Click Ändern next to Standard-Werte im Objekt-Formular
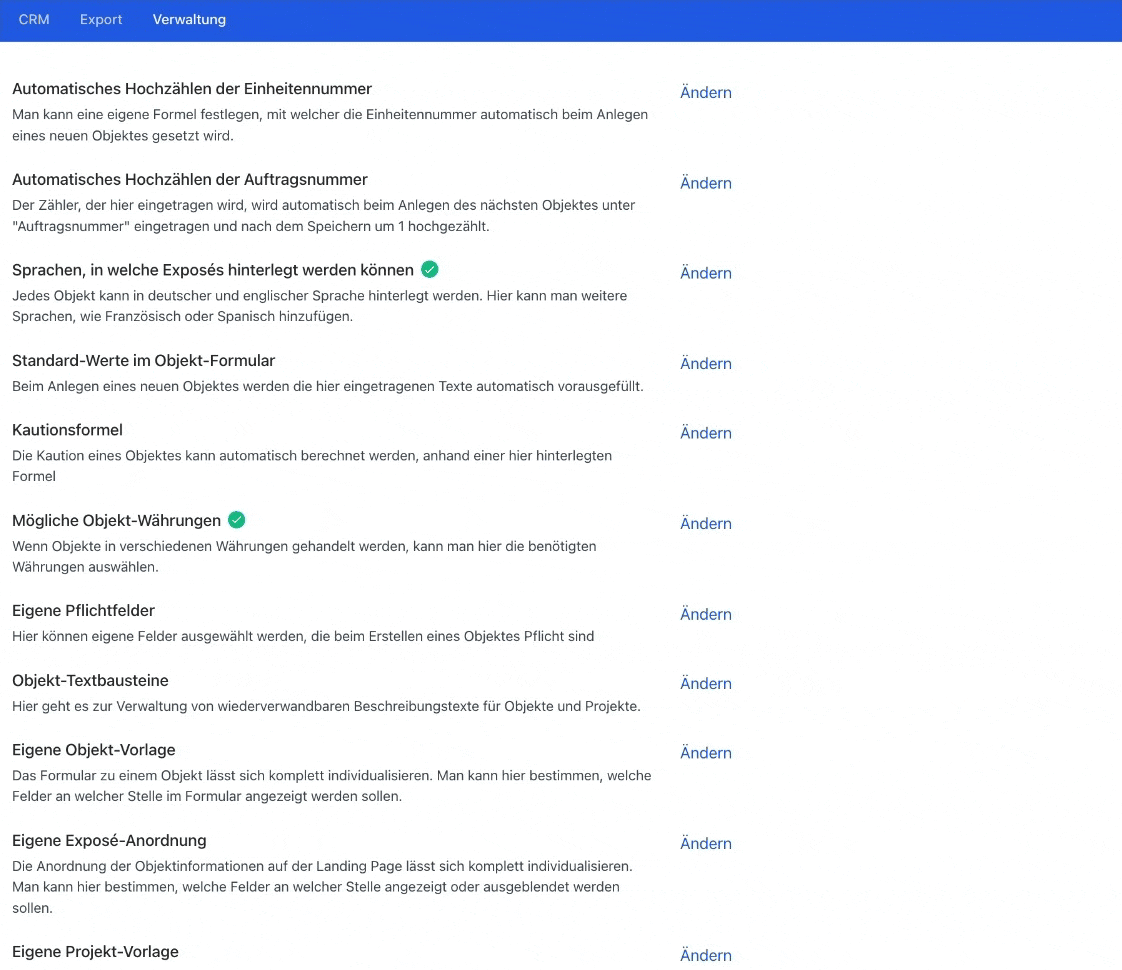 click(x=705, y=364)
